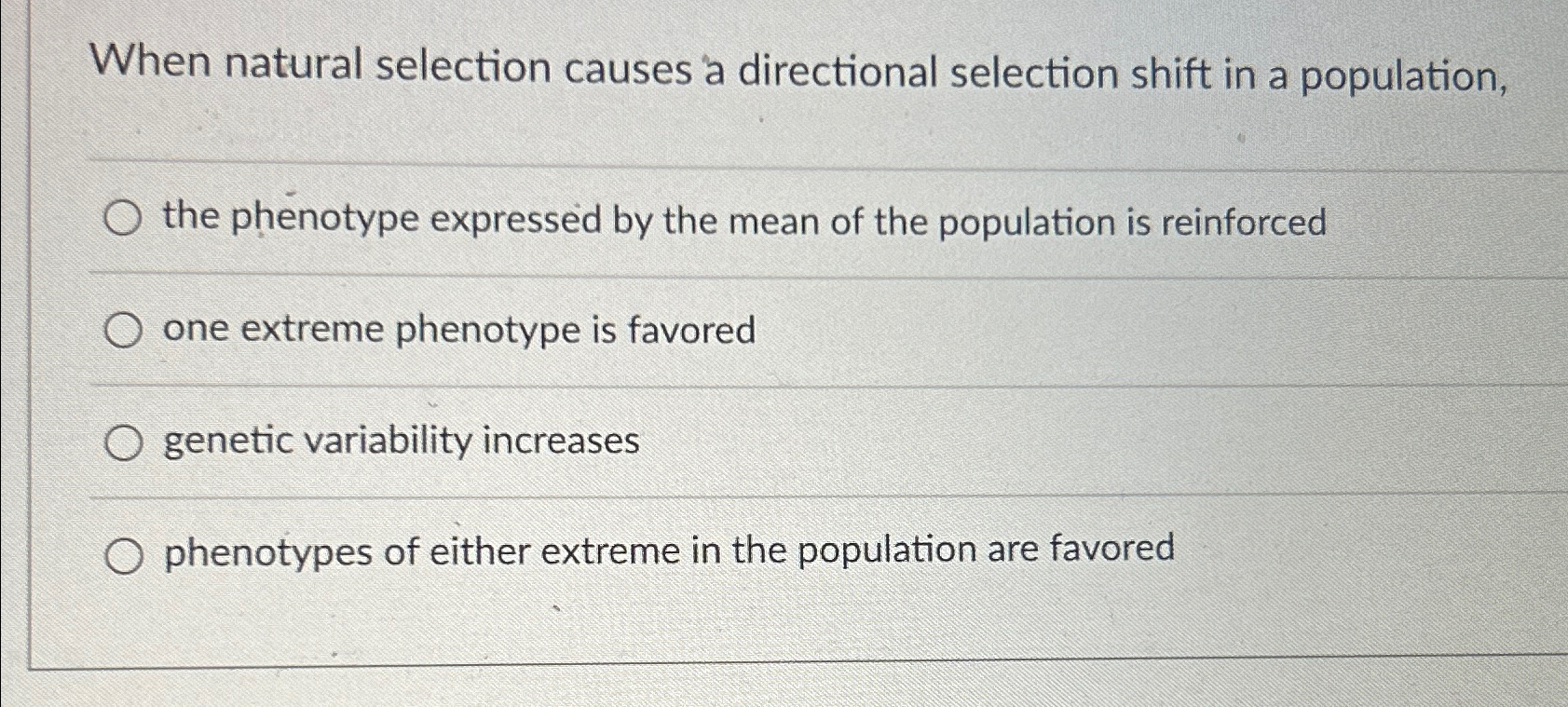Select the radio button for 'one extreme phenotype is favored'
The image size is (1568, 707).
click(124, 328)
